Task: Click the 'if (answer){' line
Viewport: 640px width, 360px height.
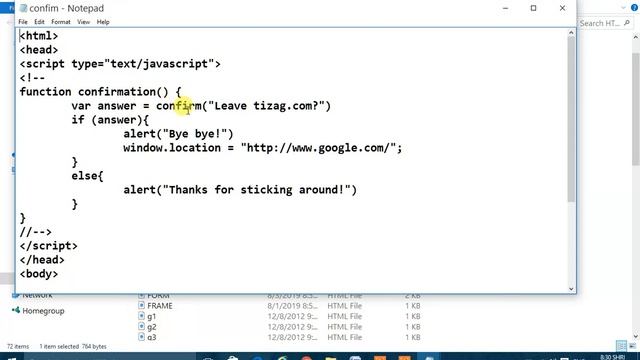Action: (x=110, y=120)
